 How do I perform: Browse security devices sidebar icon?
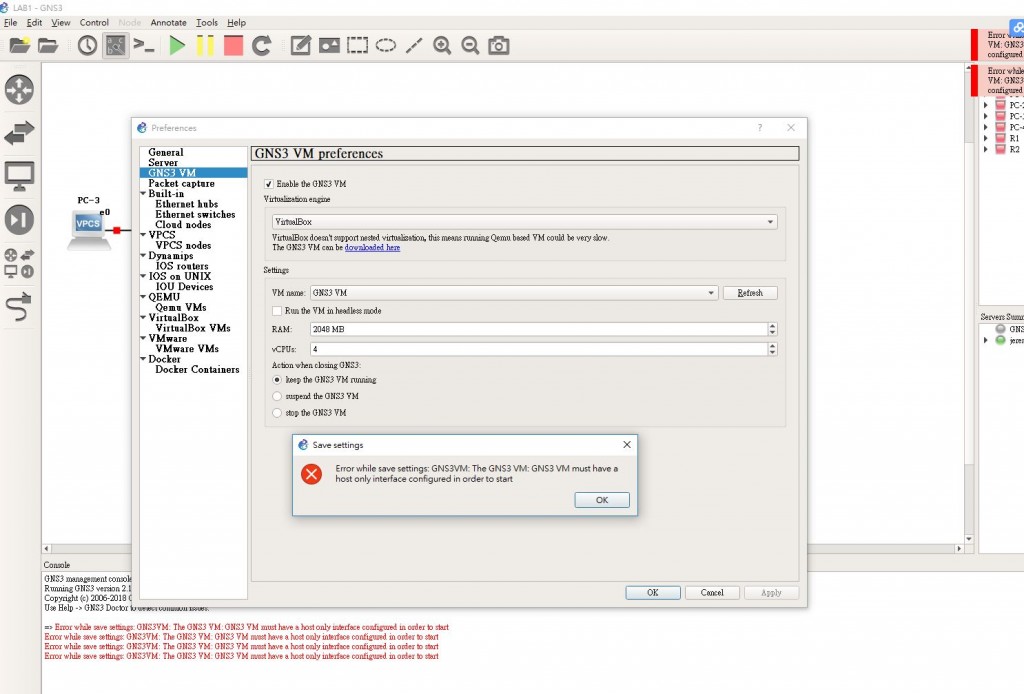(x=20, y=220)
